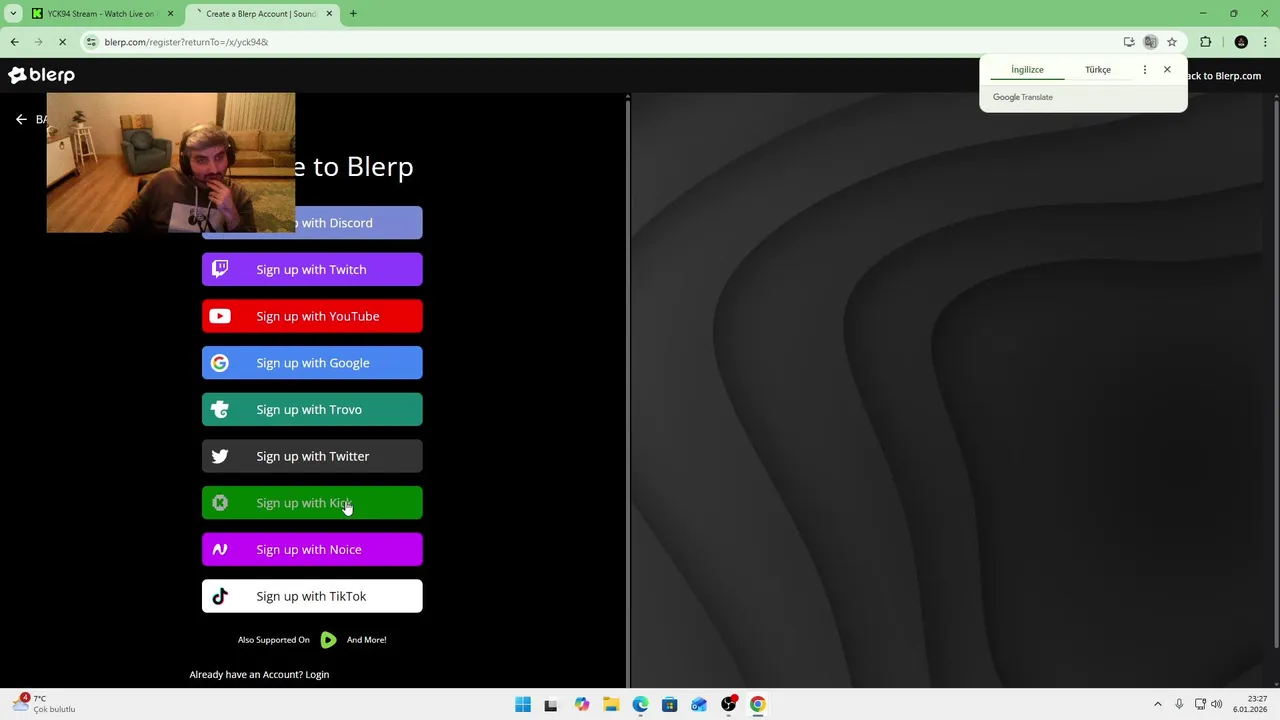The image size is (1280, 720).
Task: Open the Chrome extensions puzzle icon
Action: click(1205, 42)
